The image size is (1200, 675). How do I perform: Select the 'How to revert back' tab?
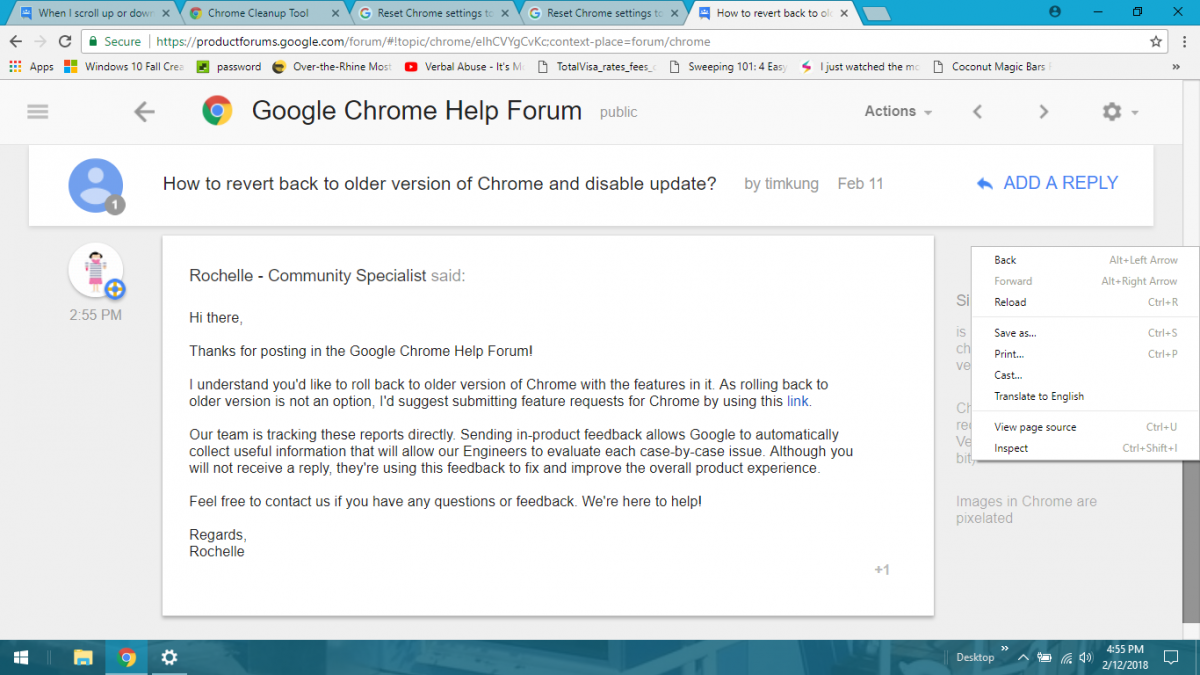(772, 13)
